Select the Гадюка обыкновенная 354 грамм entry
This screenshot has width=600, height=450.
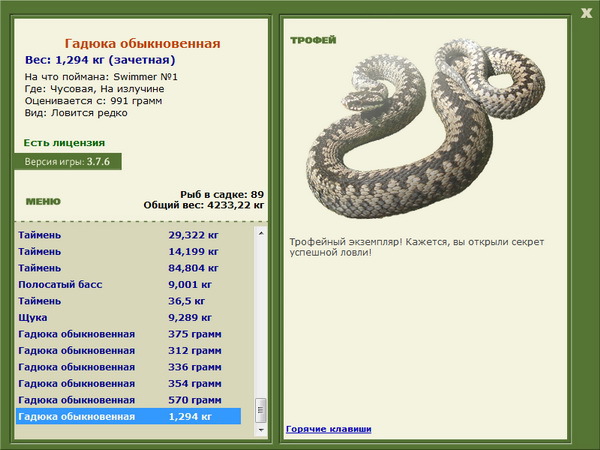(x=129, y=383)
